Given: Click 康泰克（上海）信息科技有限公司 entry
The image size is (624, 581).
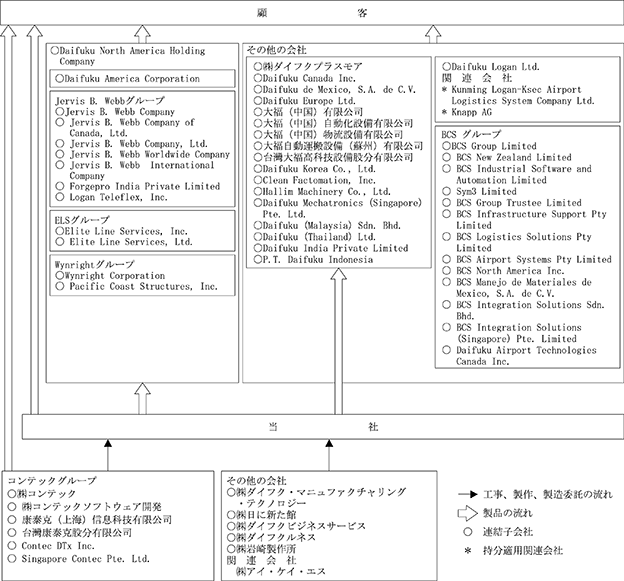Looking at the screenshot, I should [x=90, y=519].
